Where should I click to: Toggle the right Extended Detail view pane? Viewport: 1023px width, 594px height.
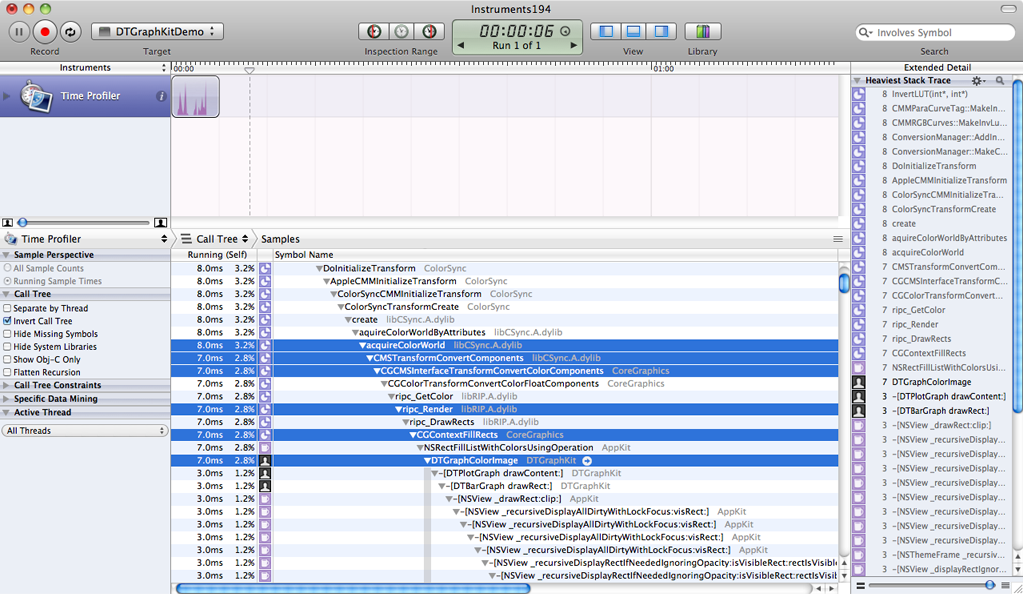661,32
